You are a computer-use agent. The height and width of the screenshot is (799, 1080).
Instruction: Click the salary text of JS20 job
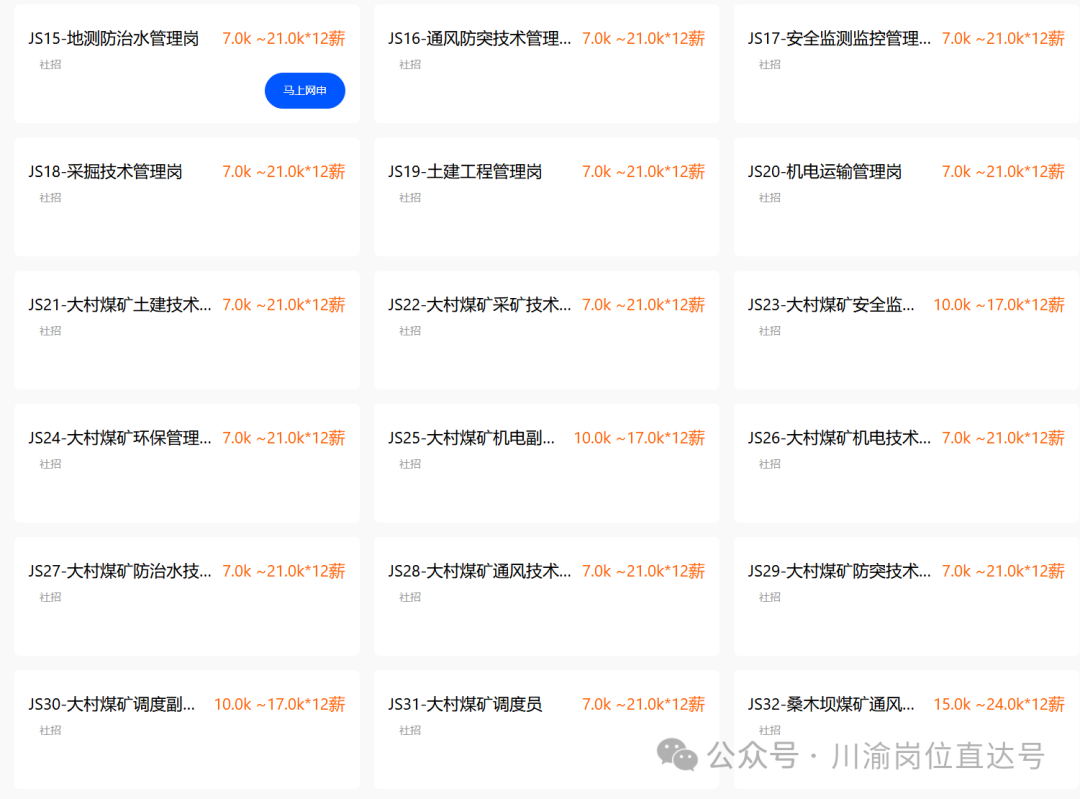tap(1003, 172)
